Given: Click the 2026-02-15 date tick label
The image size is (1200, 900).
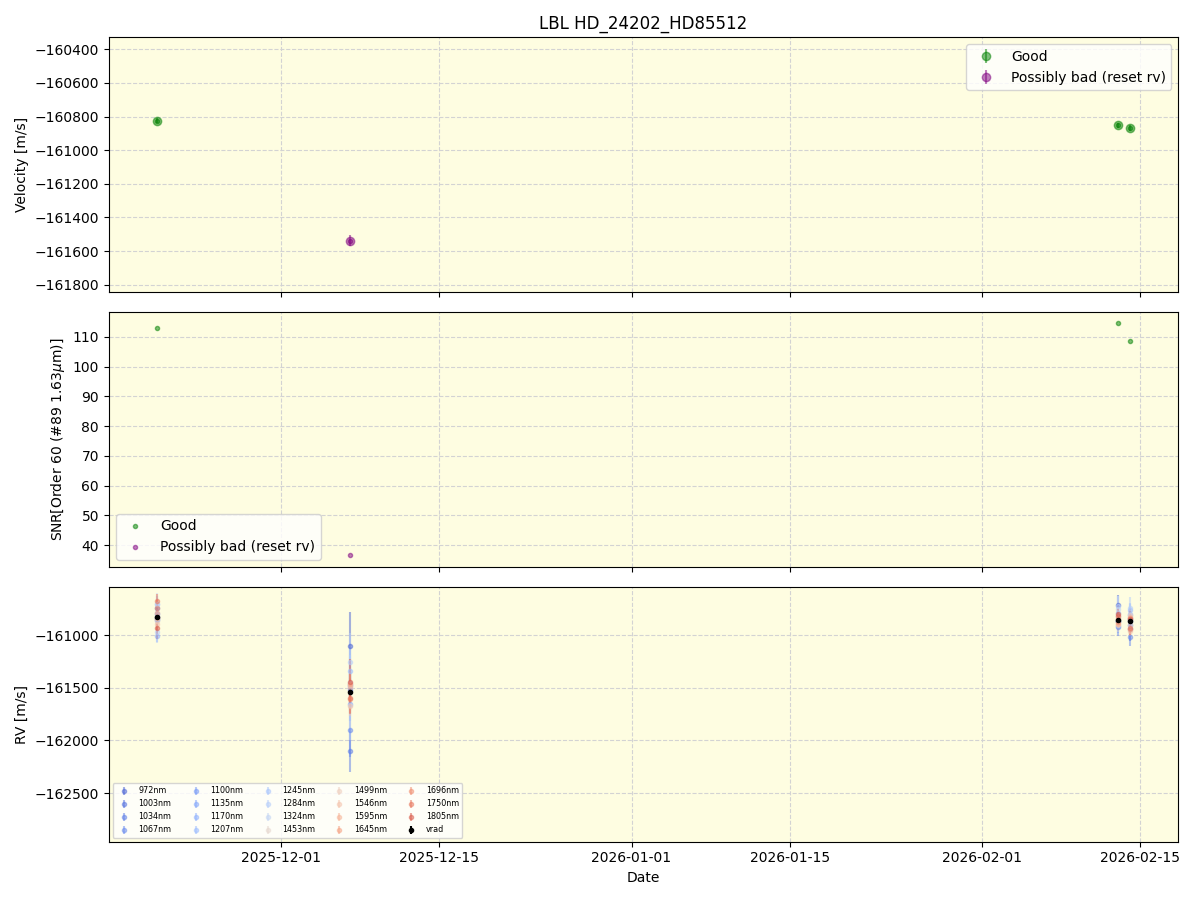Looking at the screenshot, I should [x=1141, y=857].
